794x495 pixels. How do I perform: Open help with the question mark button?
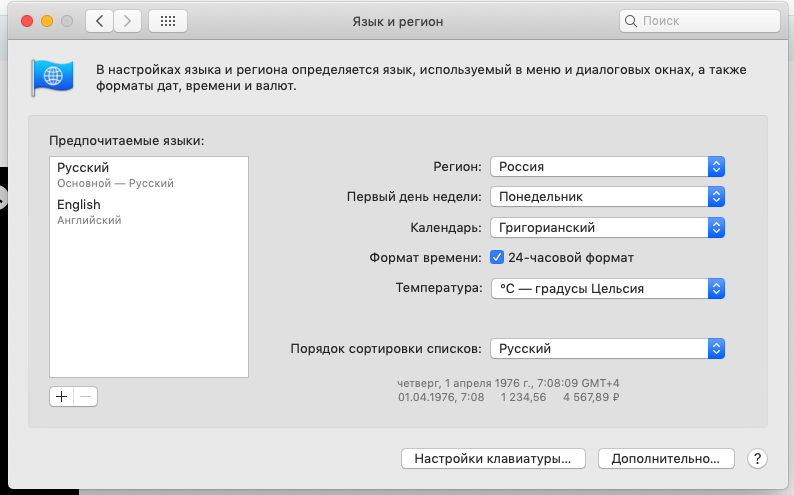[x=757, y=459]
